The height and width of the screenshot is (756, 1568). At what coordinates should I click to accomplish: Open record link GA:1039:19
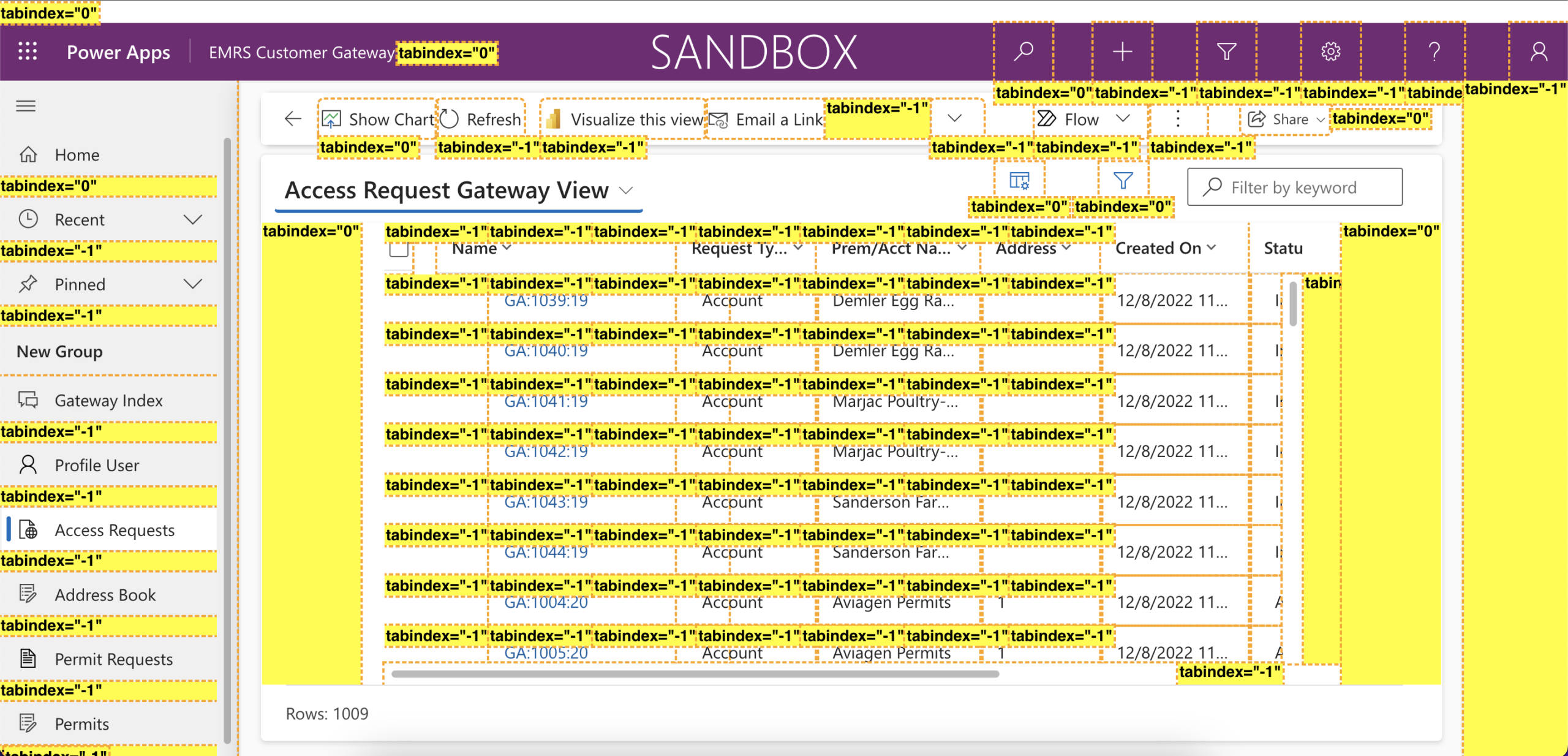click(546, 300)
